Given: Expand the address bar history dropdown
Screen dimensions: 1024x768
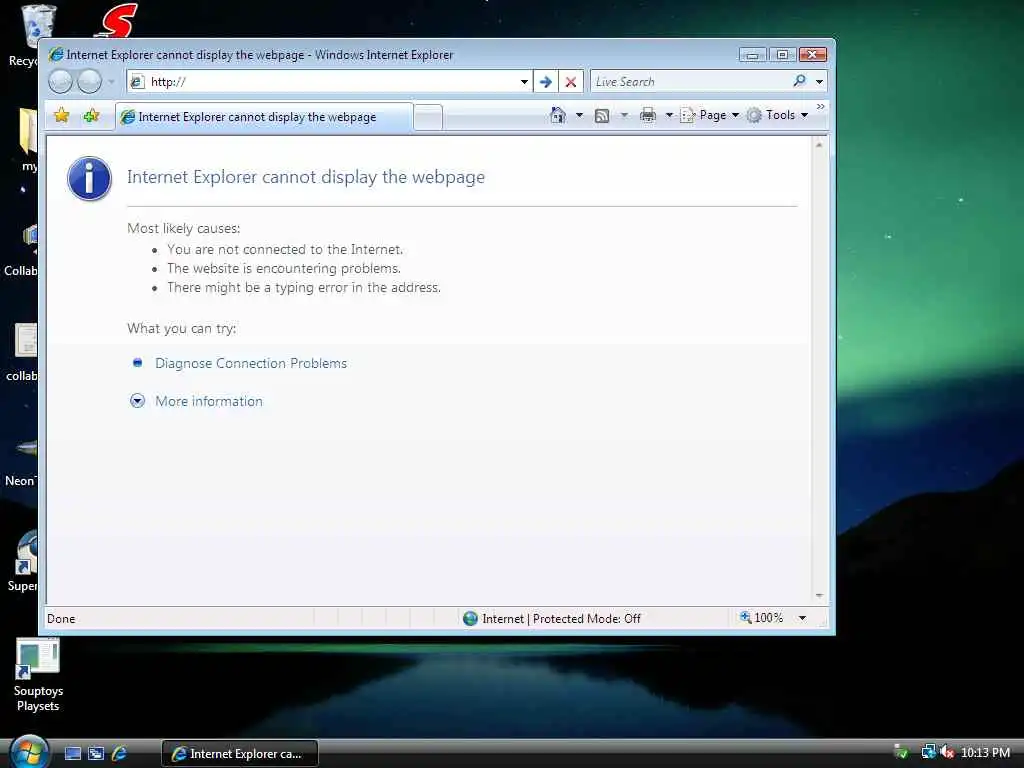Looking at the screenshot, I should (524, 82).
